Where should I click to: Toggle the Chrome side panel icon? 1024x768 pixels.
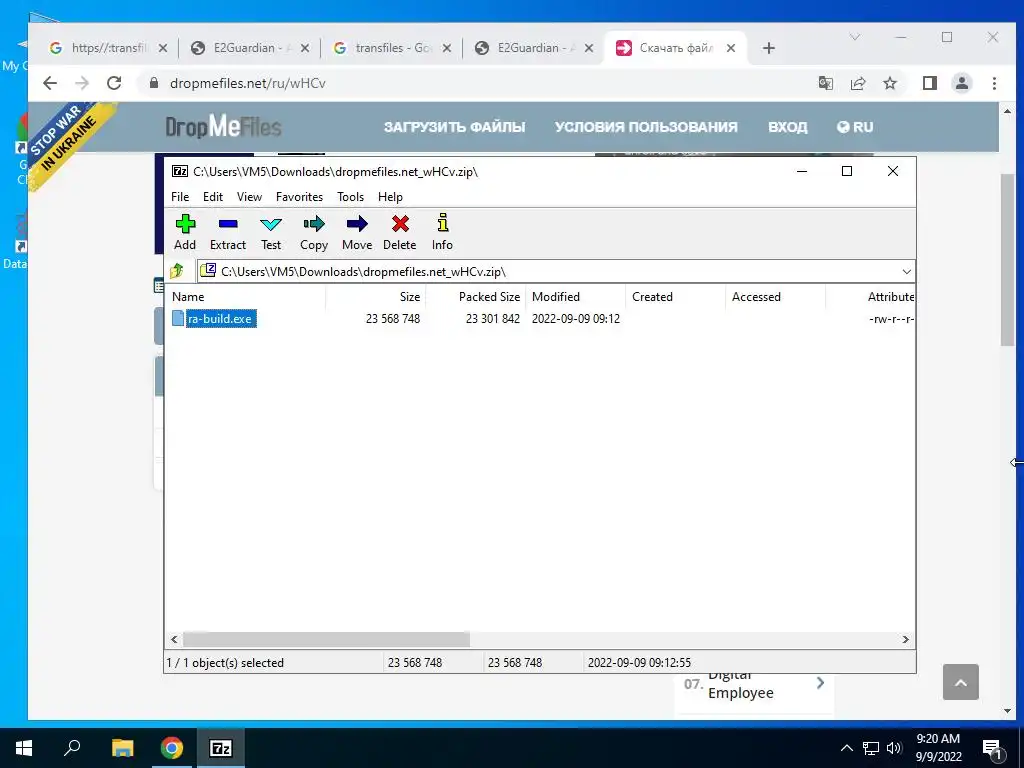(930, 83)
